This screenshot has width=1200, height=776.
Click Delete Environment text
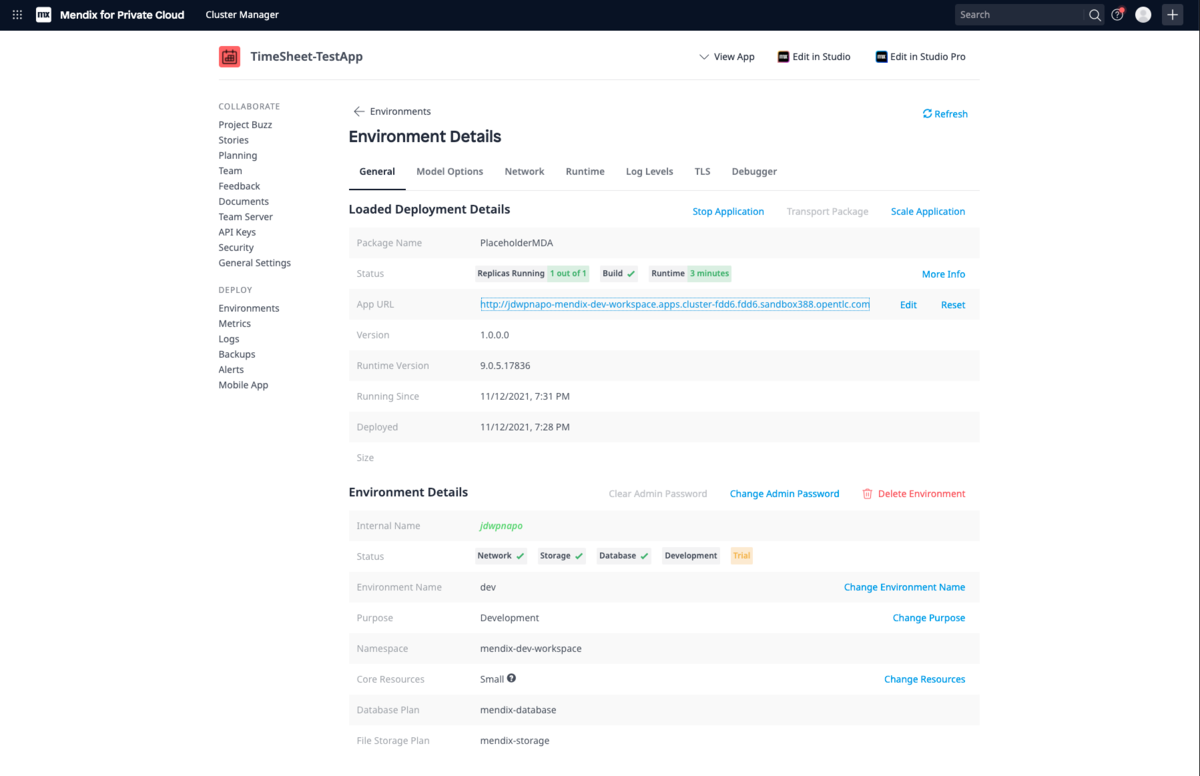pos(922,494)
